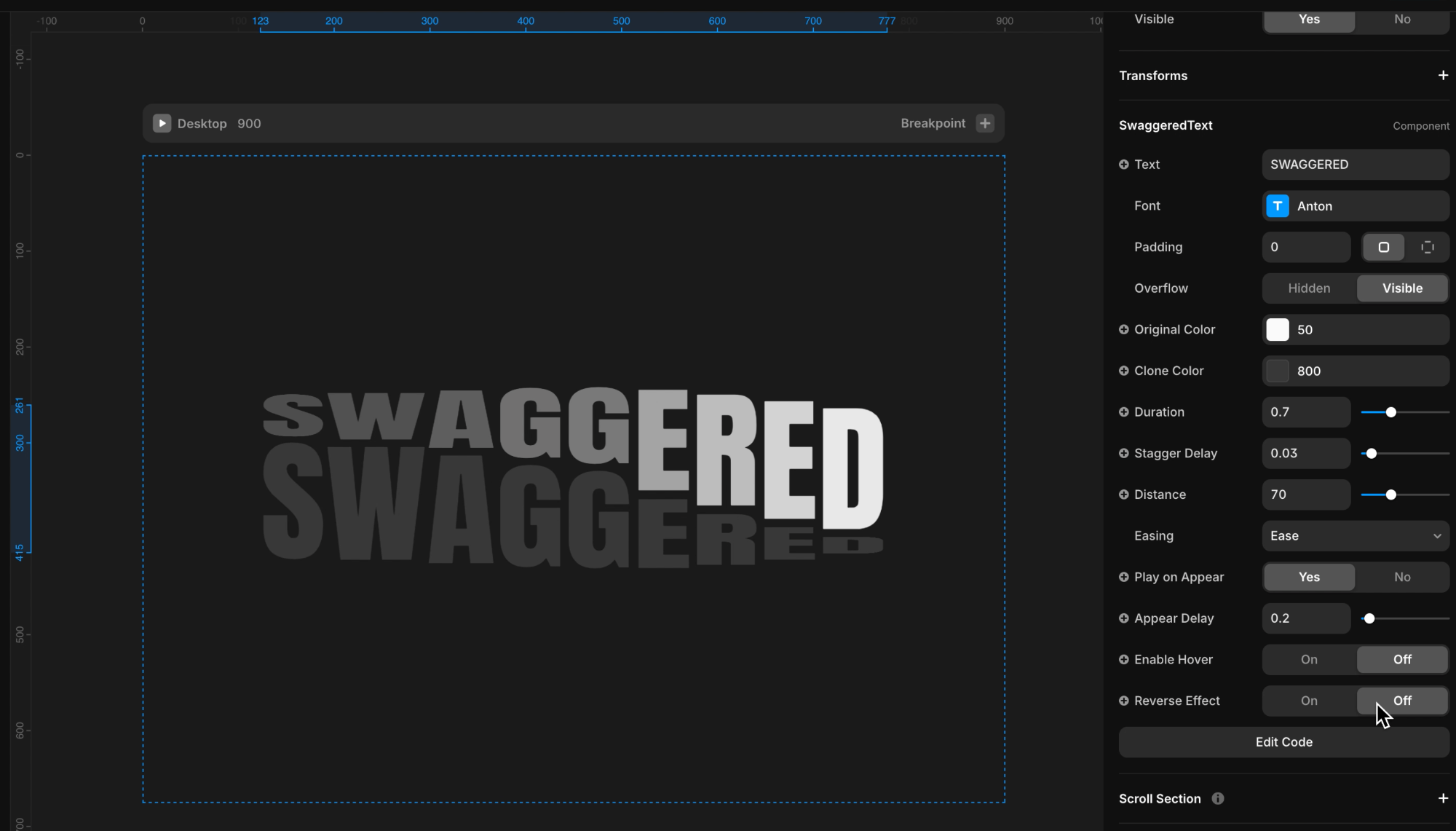Select uniform padding mode icon
Viewport: 1456px width, 831px height.
tap(1383, 248)
